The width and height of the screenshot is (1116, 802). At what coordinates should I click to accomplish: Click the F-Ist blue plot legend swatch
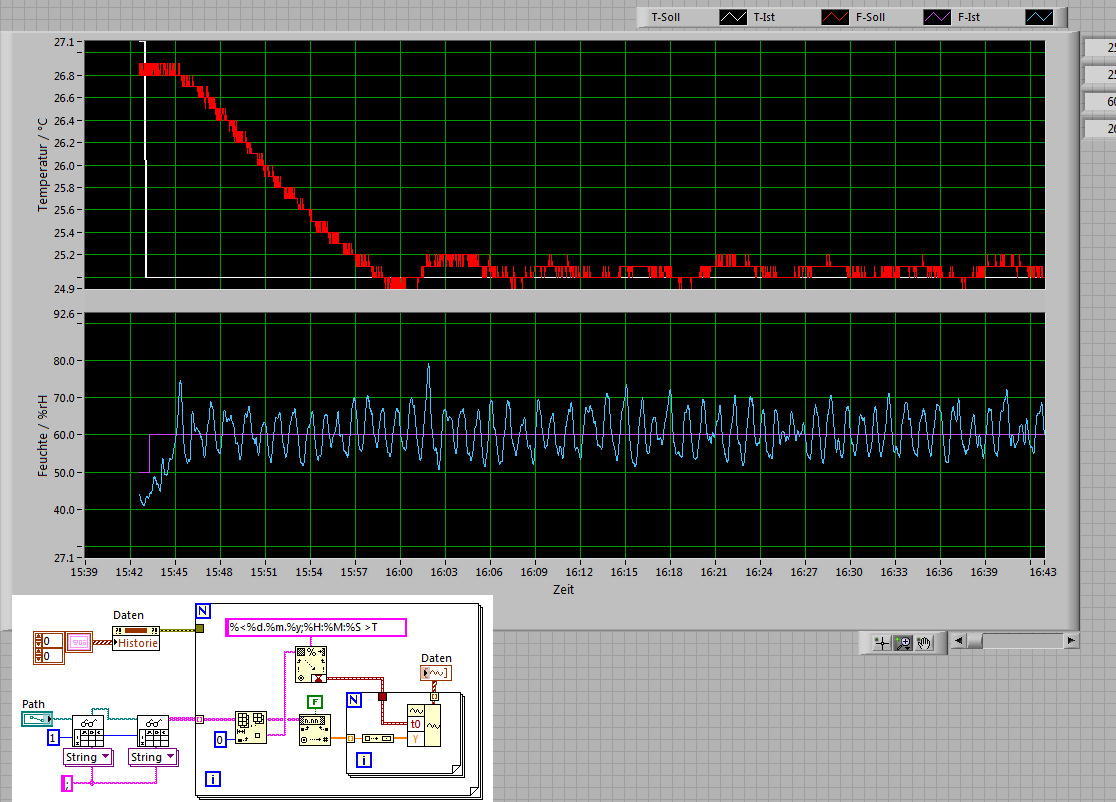1040,17
